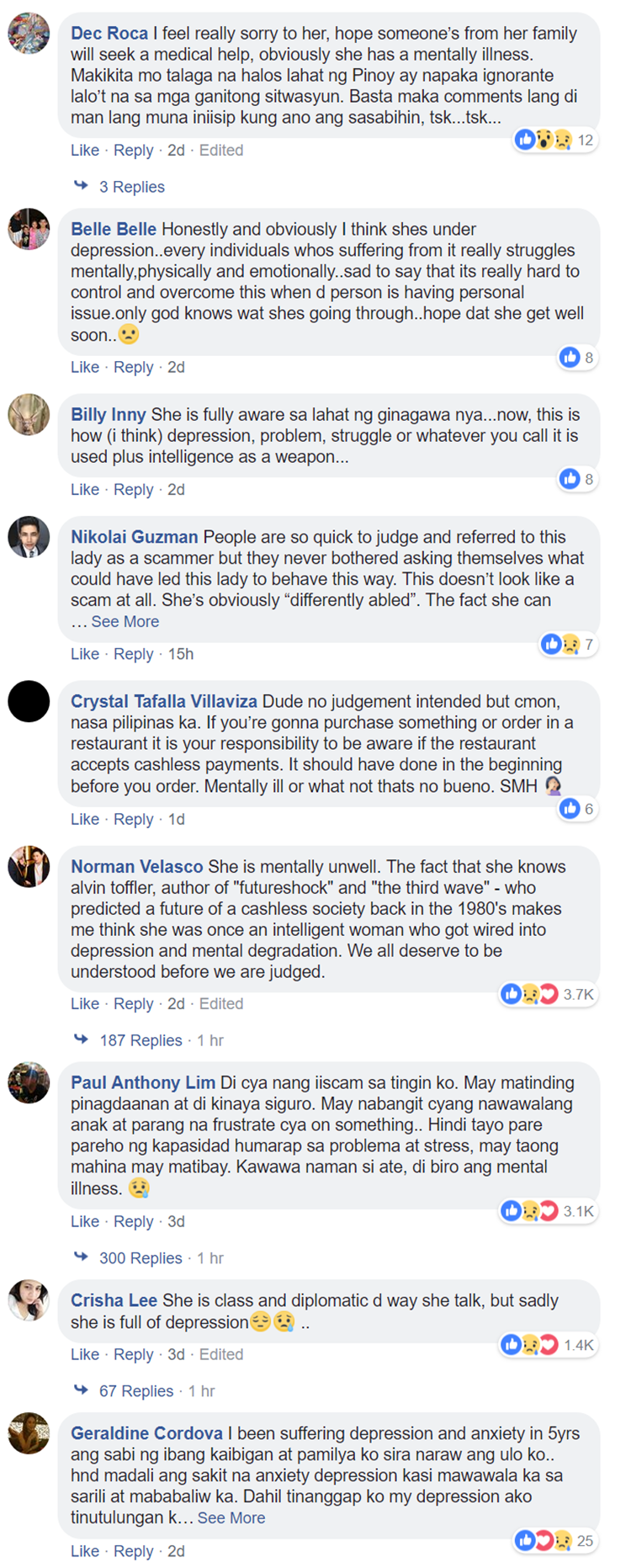Open Geraldine Cordova's profile name link
631x1568 pixels.
pyautogui.click(x=146, y=1433)
